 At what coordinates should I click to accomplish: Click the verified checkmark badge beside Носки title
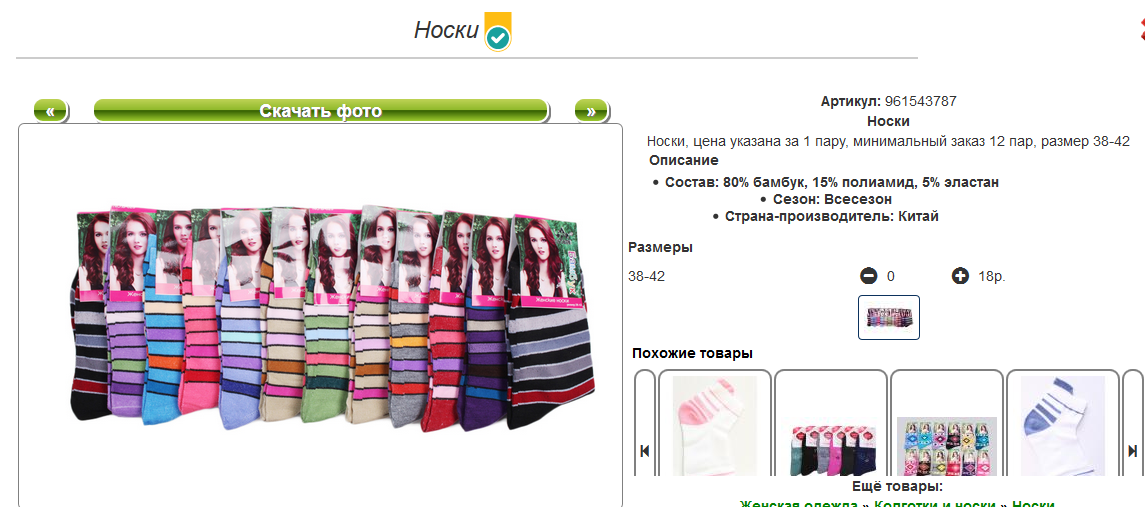[x=498, y=31]
